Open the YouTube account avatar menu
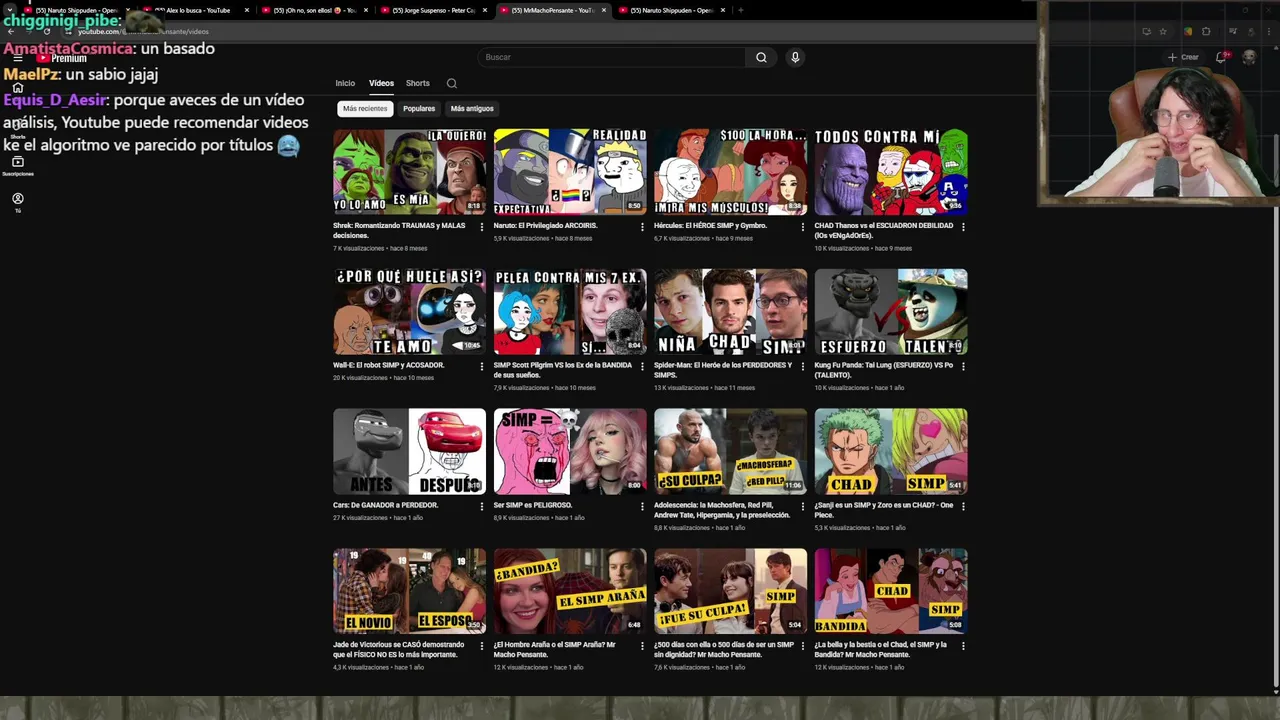This screenshot has height=720, width=1280. pyautogui.click(x=1249, y=57)
